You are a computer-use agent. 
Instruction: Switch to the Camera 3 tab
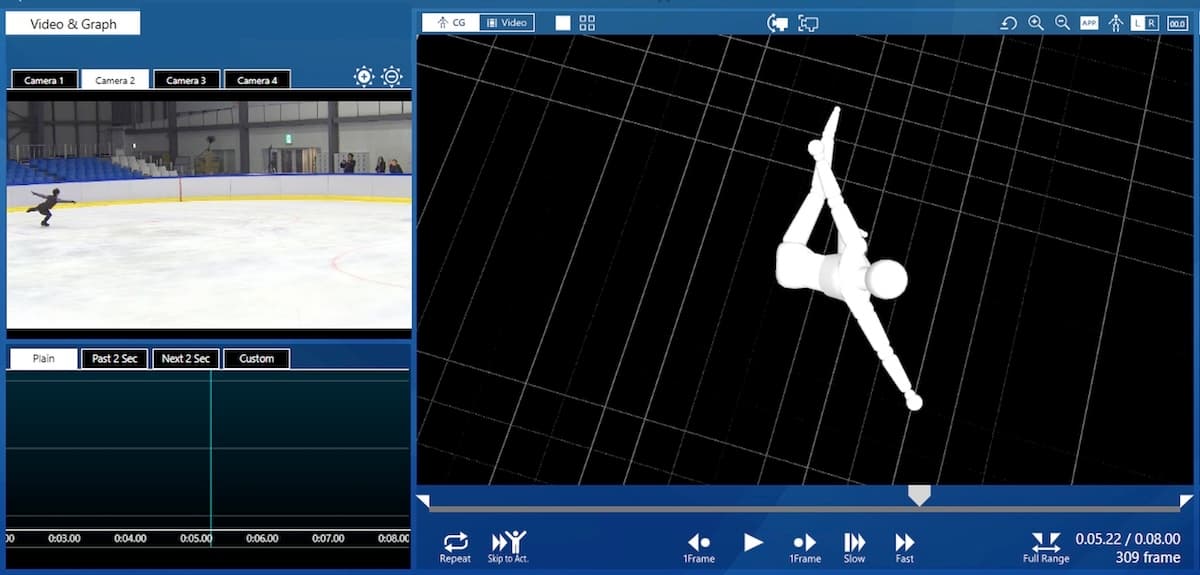point(186,80)
